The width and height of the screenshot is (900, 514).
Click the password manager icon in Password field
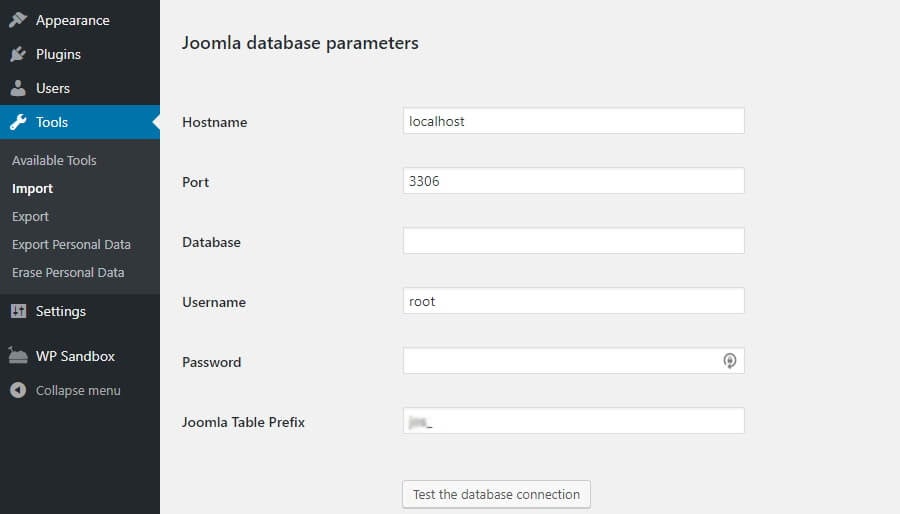pos(729,361)
